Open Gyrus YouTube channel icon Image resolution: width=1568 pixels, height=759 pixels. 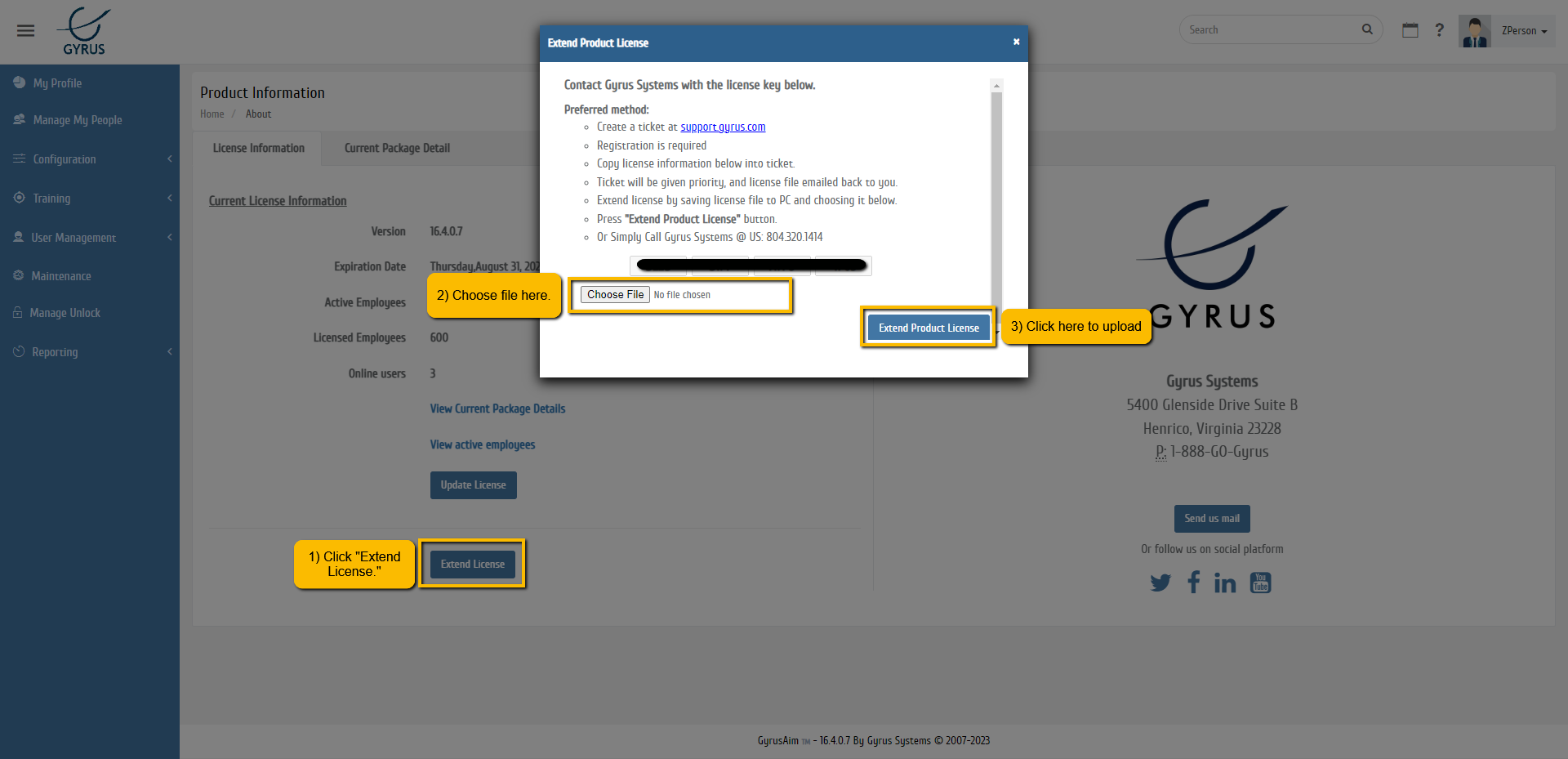(1260, 583)
